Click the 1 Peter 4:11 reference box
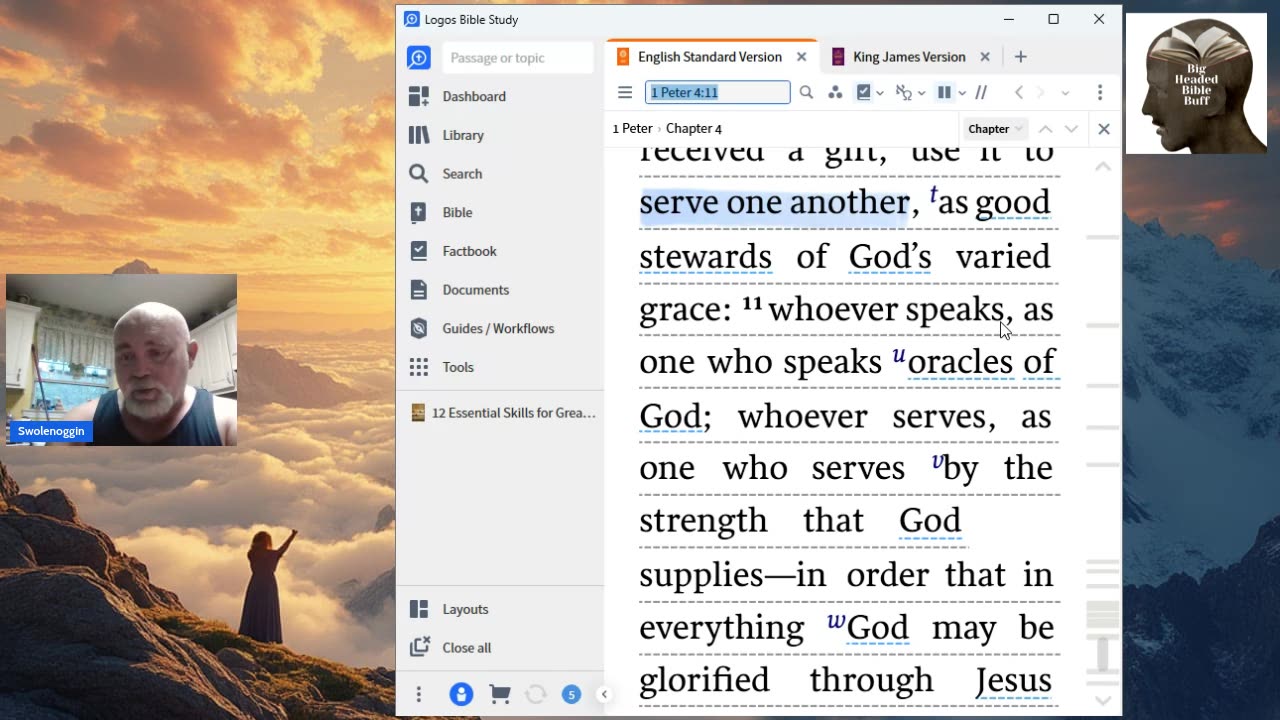1280x720 pixels. (x=717, y=92)
